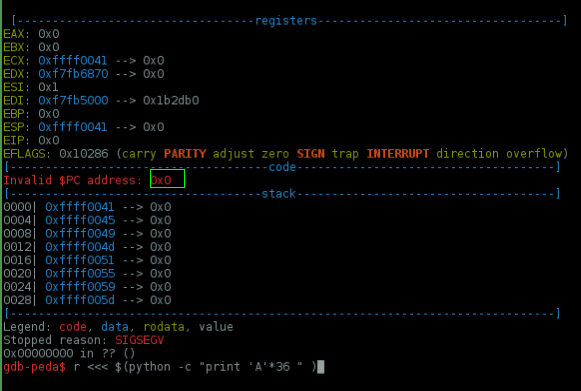Image resolution: width=581 pixels, height=391 pixels.
Task: Click stack address 0xffff004d at offset 0012
Action: (x=80, y=247)
